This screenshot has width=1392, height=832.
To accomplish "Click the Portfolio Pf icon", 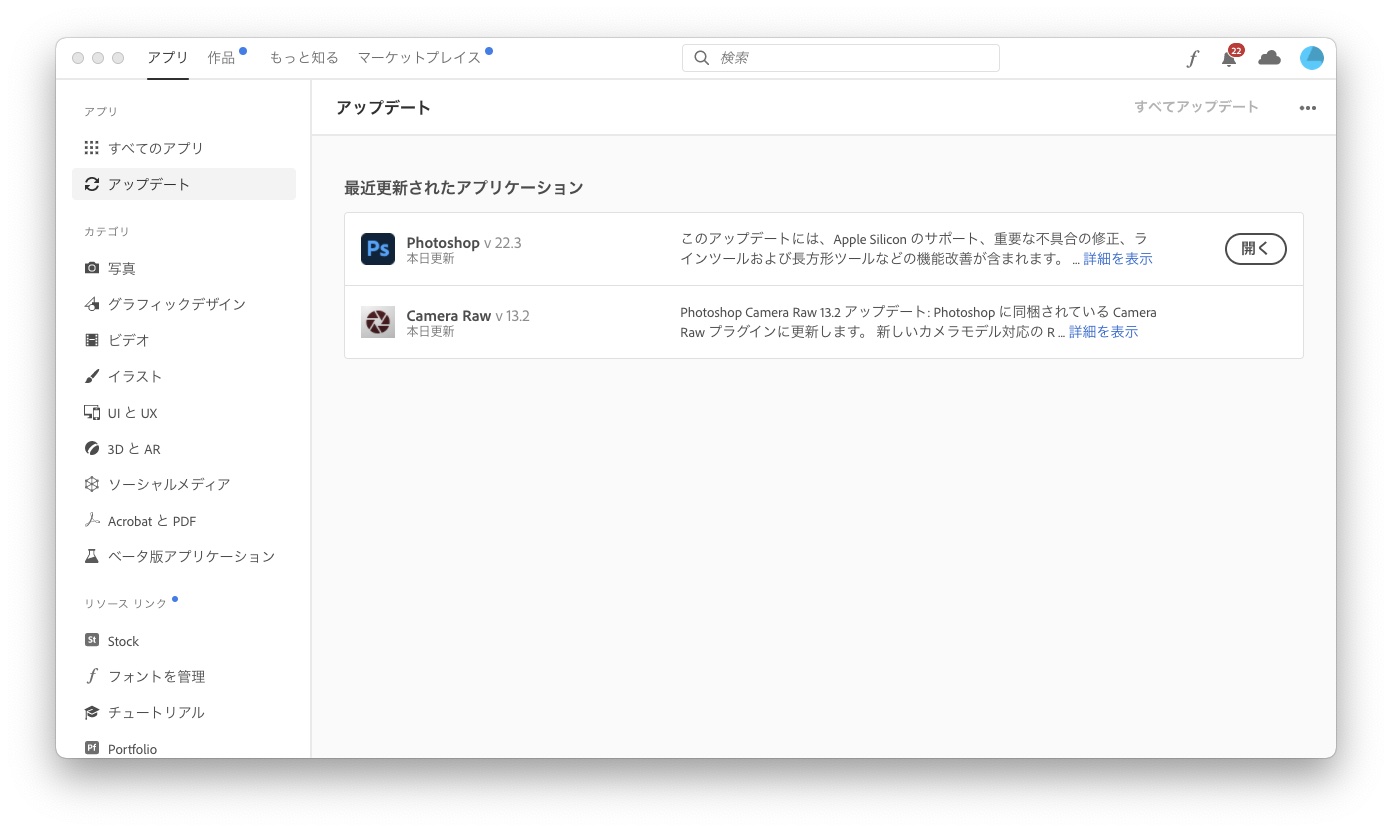I will pyautogui.click(x=92, y=748).
